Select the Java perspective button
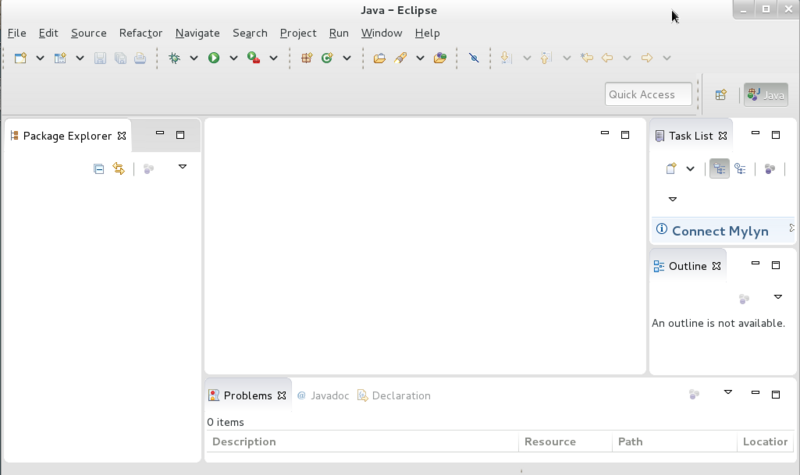Image resolution: width=800 pixels, height=475 pixels. click(x=766, y=95)
